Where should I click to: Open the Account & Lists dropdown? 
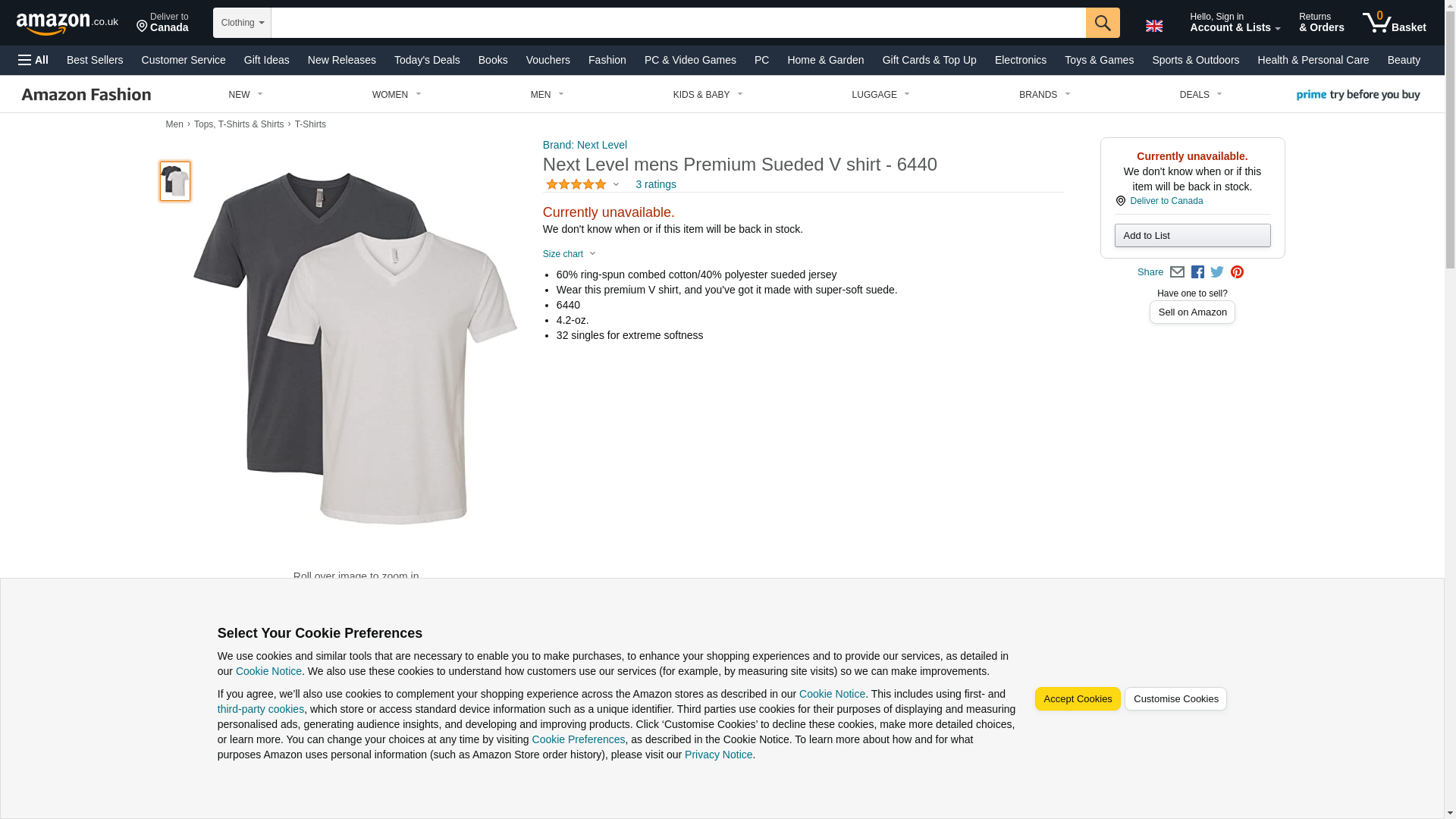click(x=1235, y=23)
